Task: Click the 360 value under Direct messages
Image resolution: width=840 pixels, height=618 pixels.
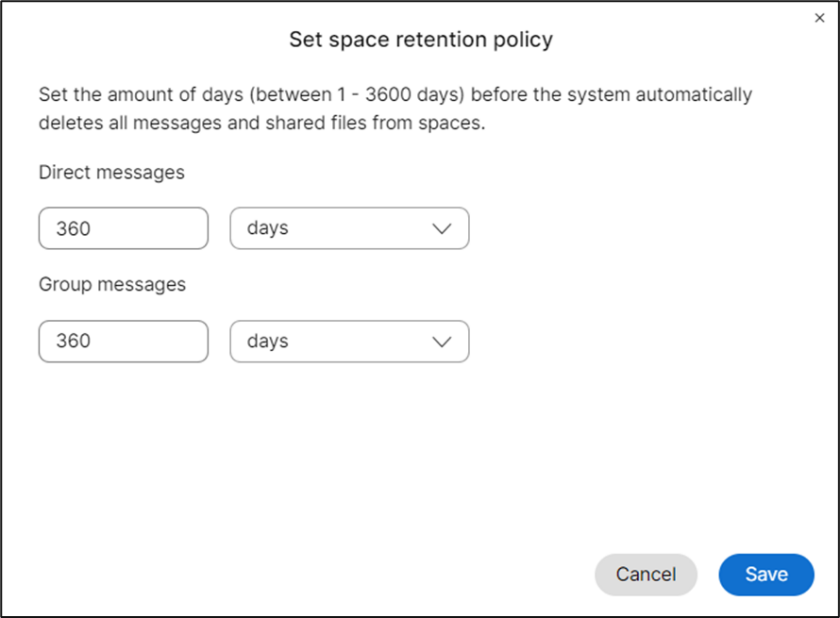Action: click(73, 228)
